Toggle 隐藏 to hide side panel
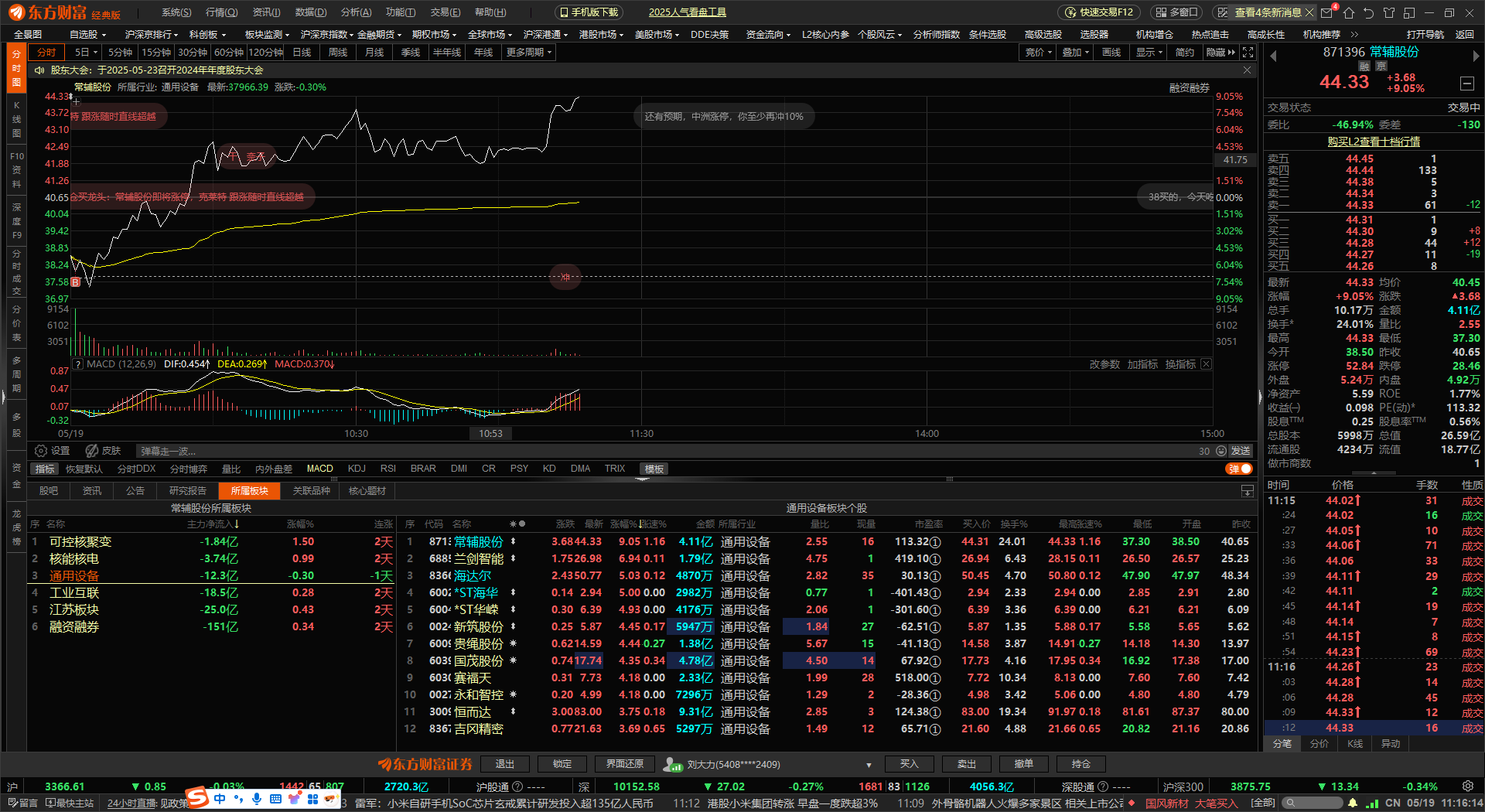Viewport: 1485px width, 812px height. pos(1221,53)
